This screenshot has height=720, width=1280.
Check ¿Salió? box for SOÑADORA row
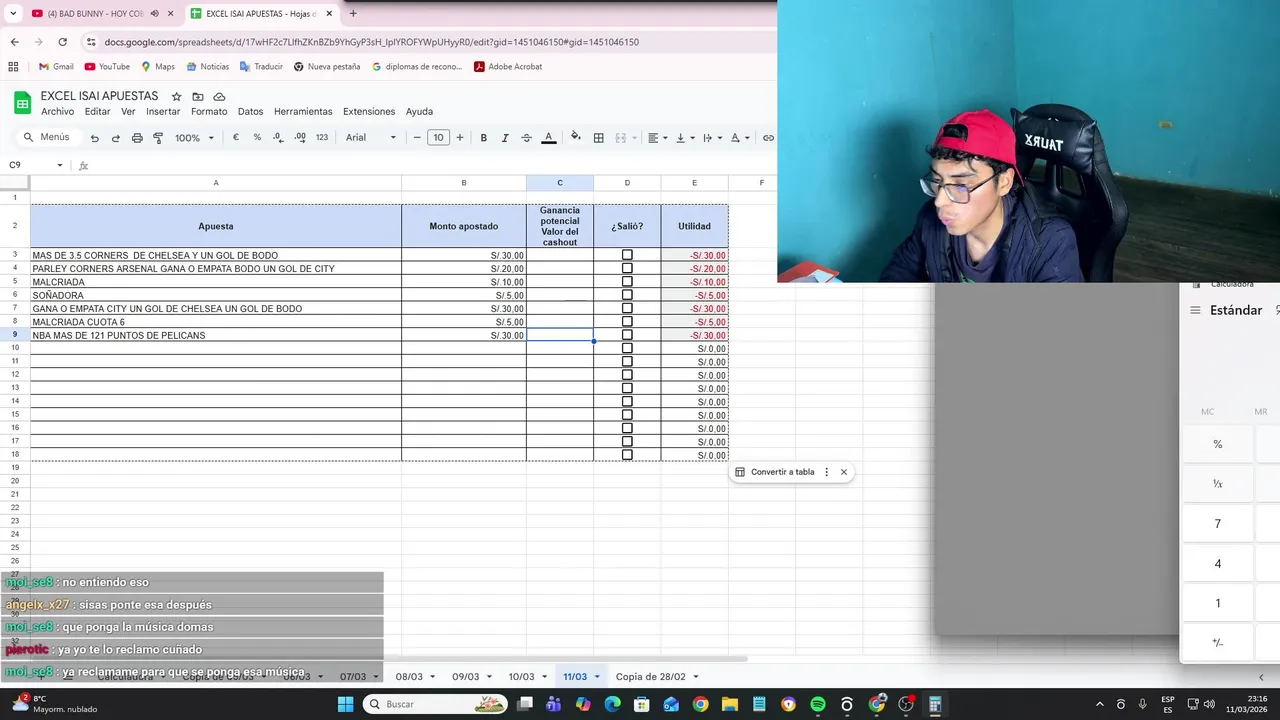coord(627,295)
